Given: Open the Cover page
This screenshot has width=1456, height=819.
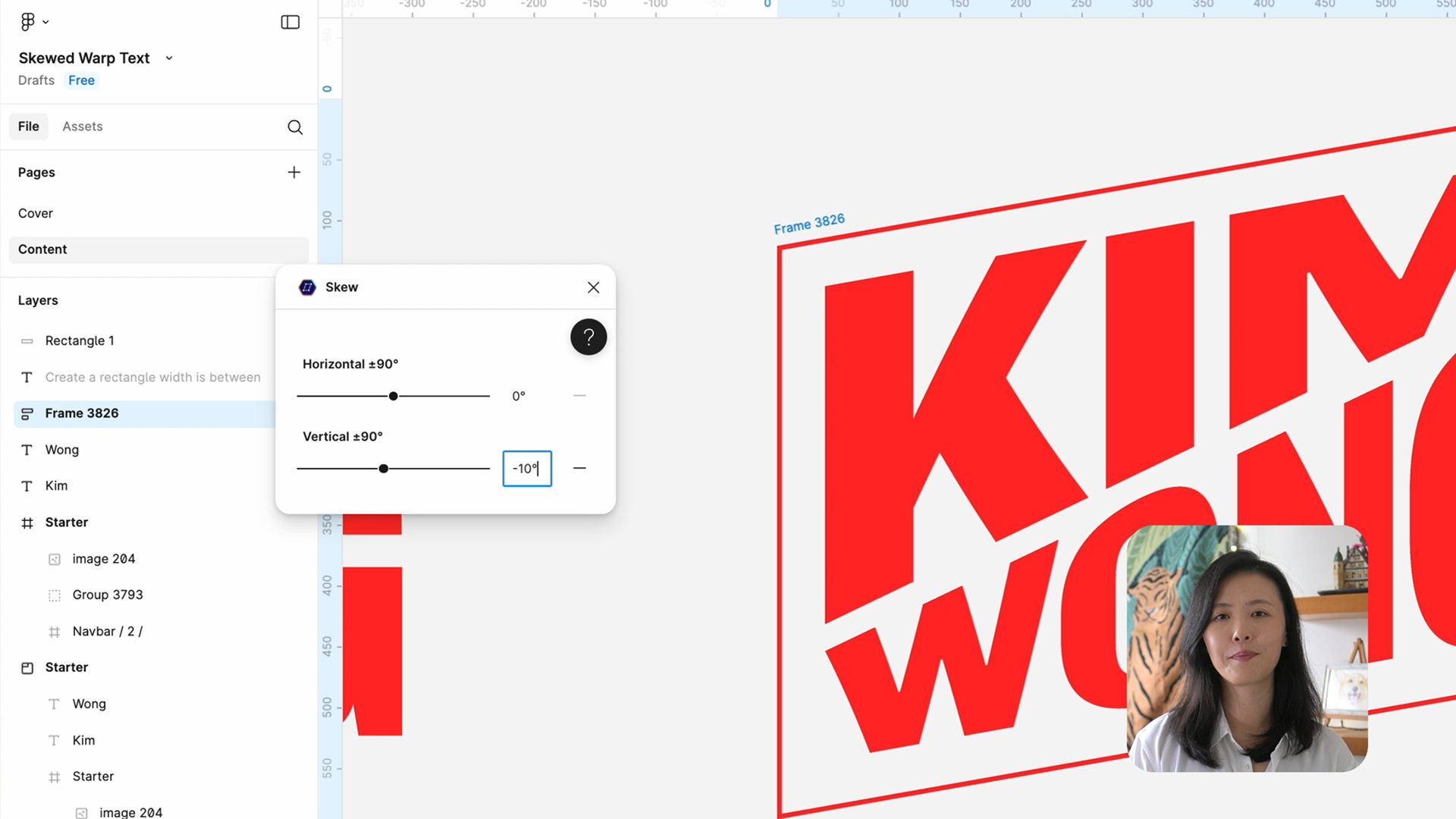Looking at the screenshot, I should 36,213.
